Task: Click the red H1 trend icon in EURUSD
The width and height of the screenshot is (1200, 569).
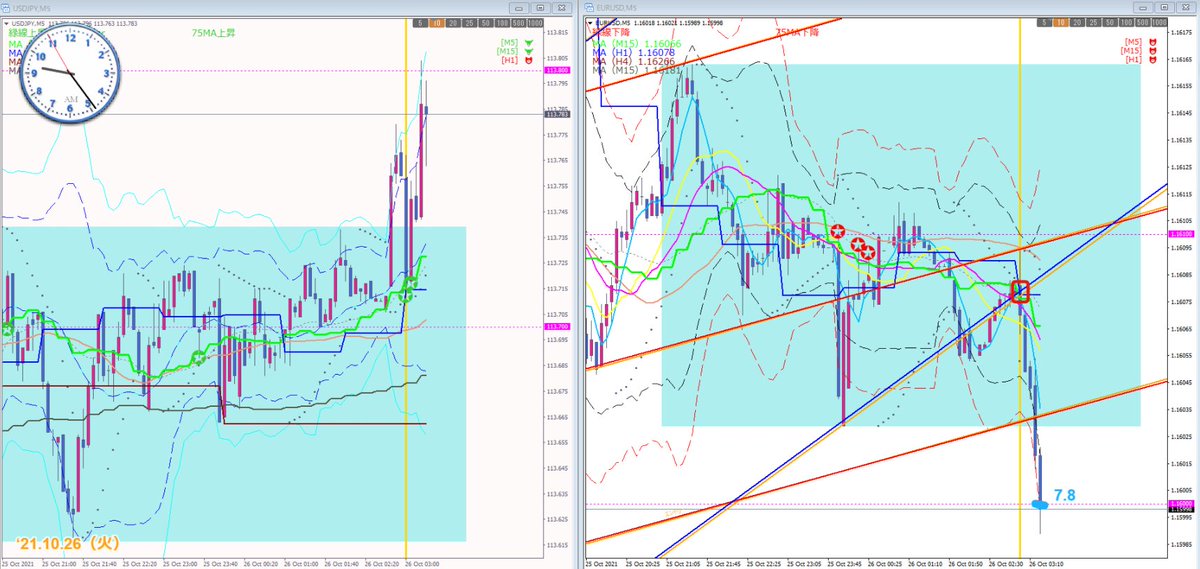Action: point(1153,60)
